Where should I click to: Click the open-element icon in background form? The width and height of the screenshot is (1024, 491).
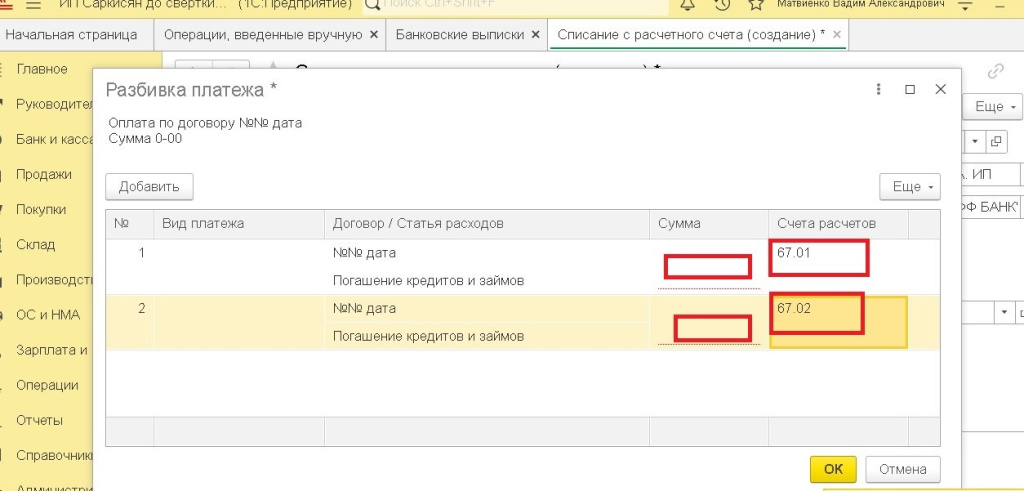[996, 141]
